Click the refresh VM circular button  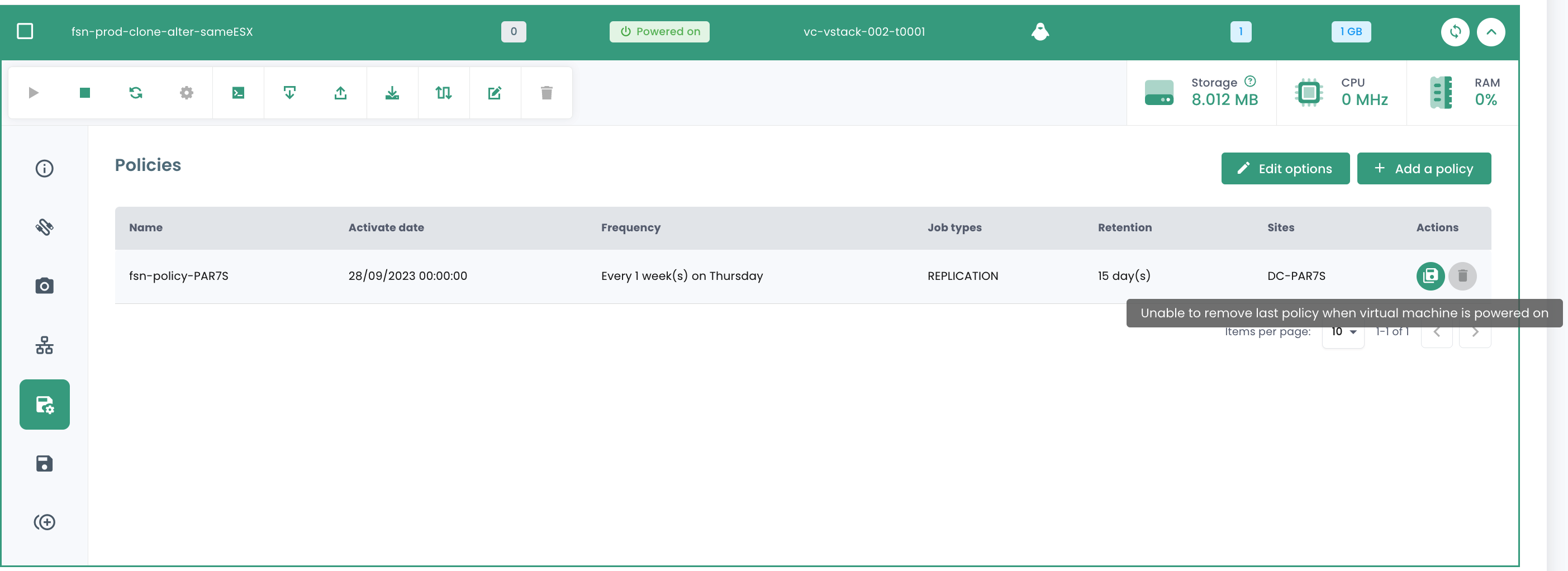pyautogui.click(x=1455, y=32)
